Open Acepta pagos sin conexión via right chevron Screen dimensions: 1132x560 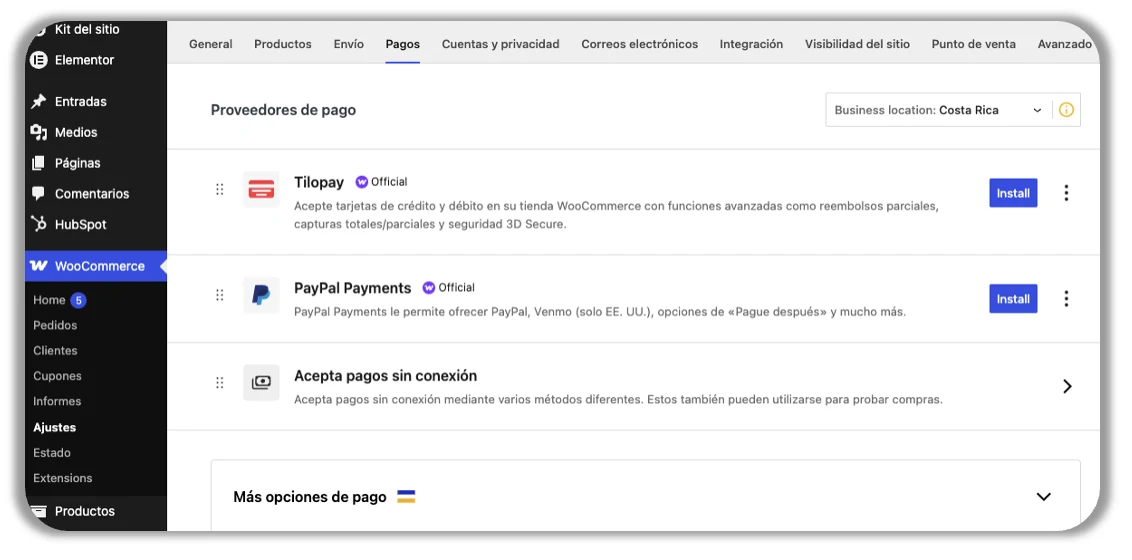[1067, 386]
